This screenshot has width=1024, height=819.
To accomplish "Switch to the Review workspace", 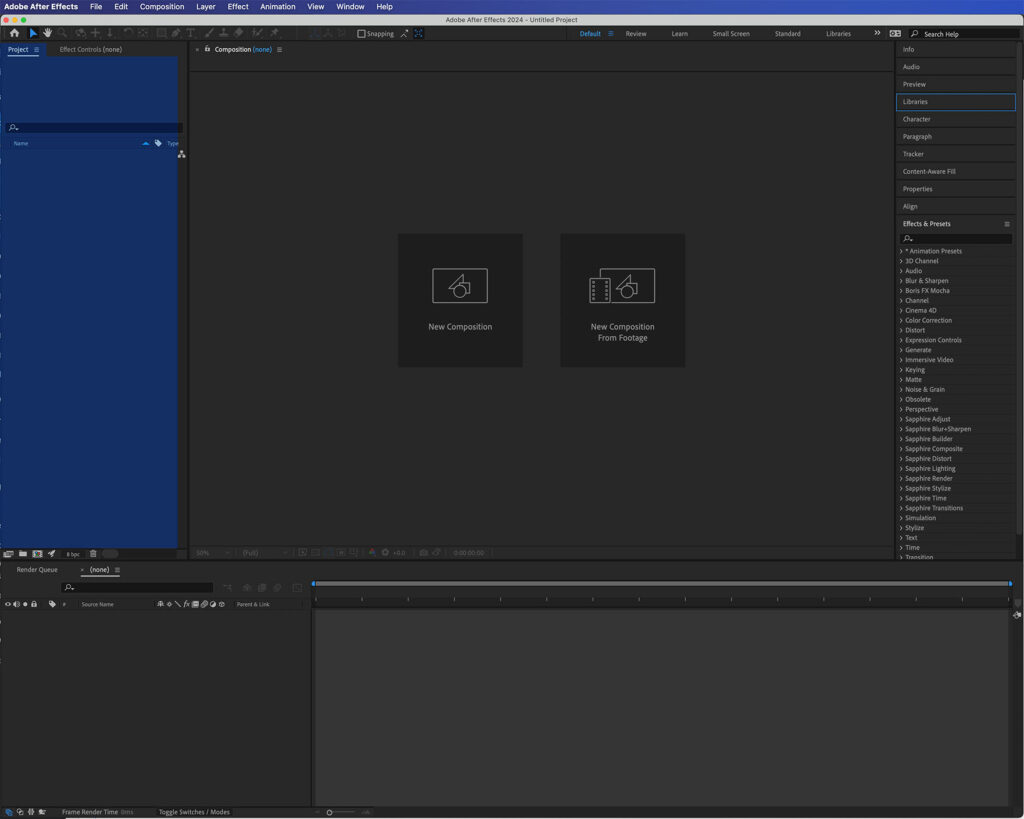I will coord(636,34).
